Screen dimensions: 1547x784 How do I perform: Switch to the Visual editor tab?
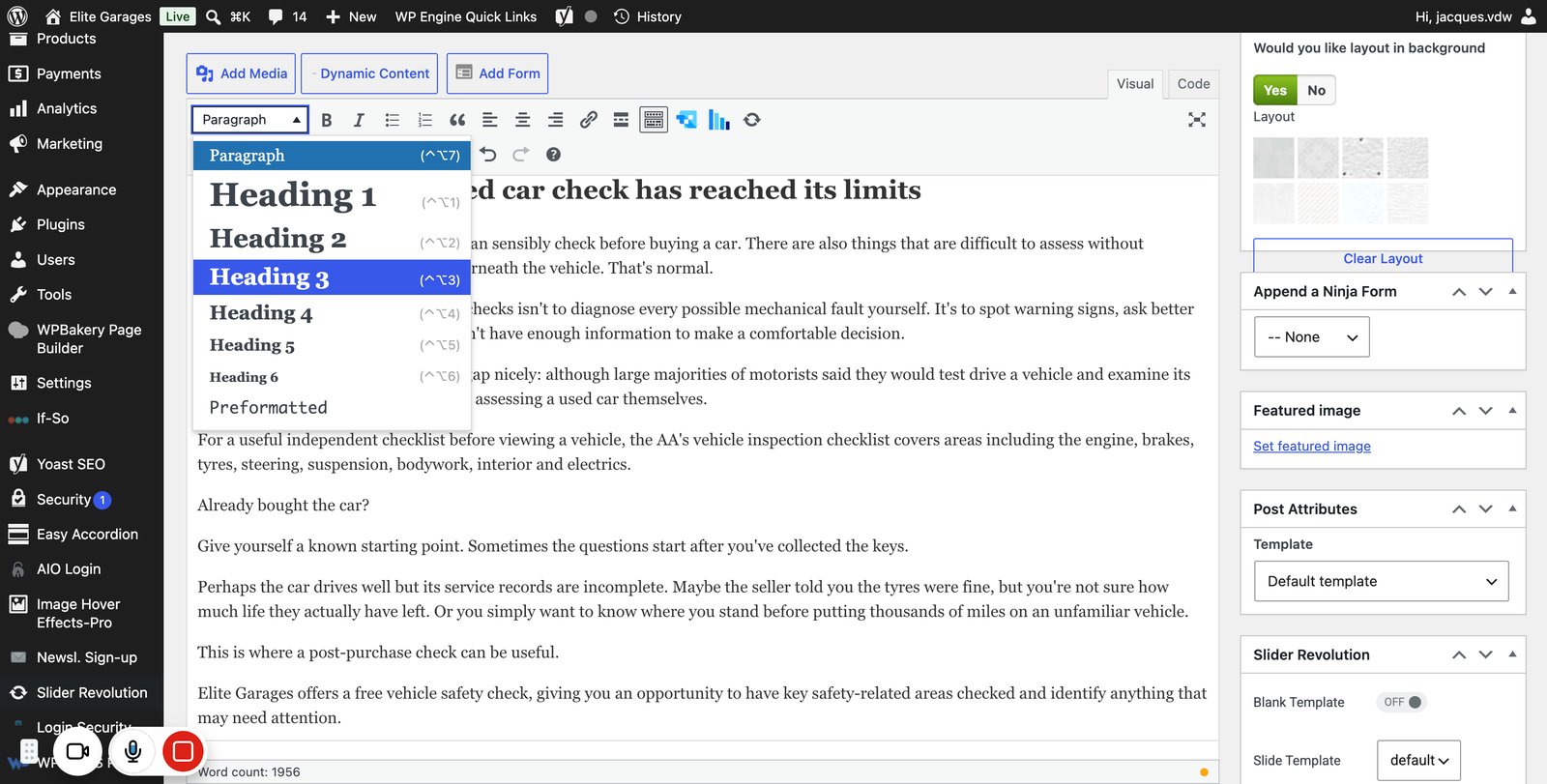1135,84
